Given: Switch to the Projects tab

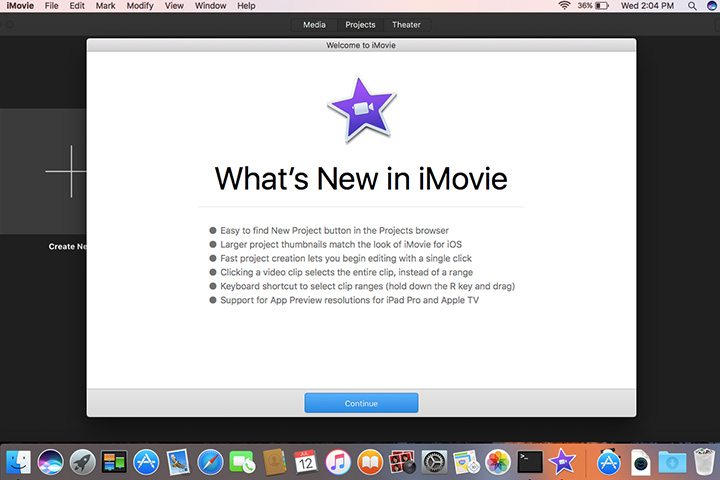Looking at the screenshot, I should click(360, 25).
